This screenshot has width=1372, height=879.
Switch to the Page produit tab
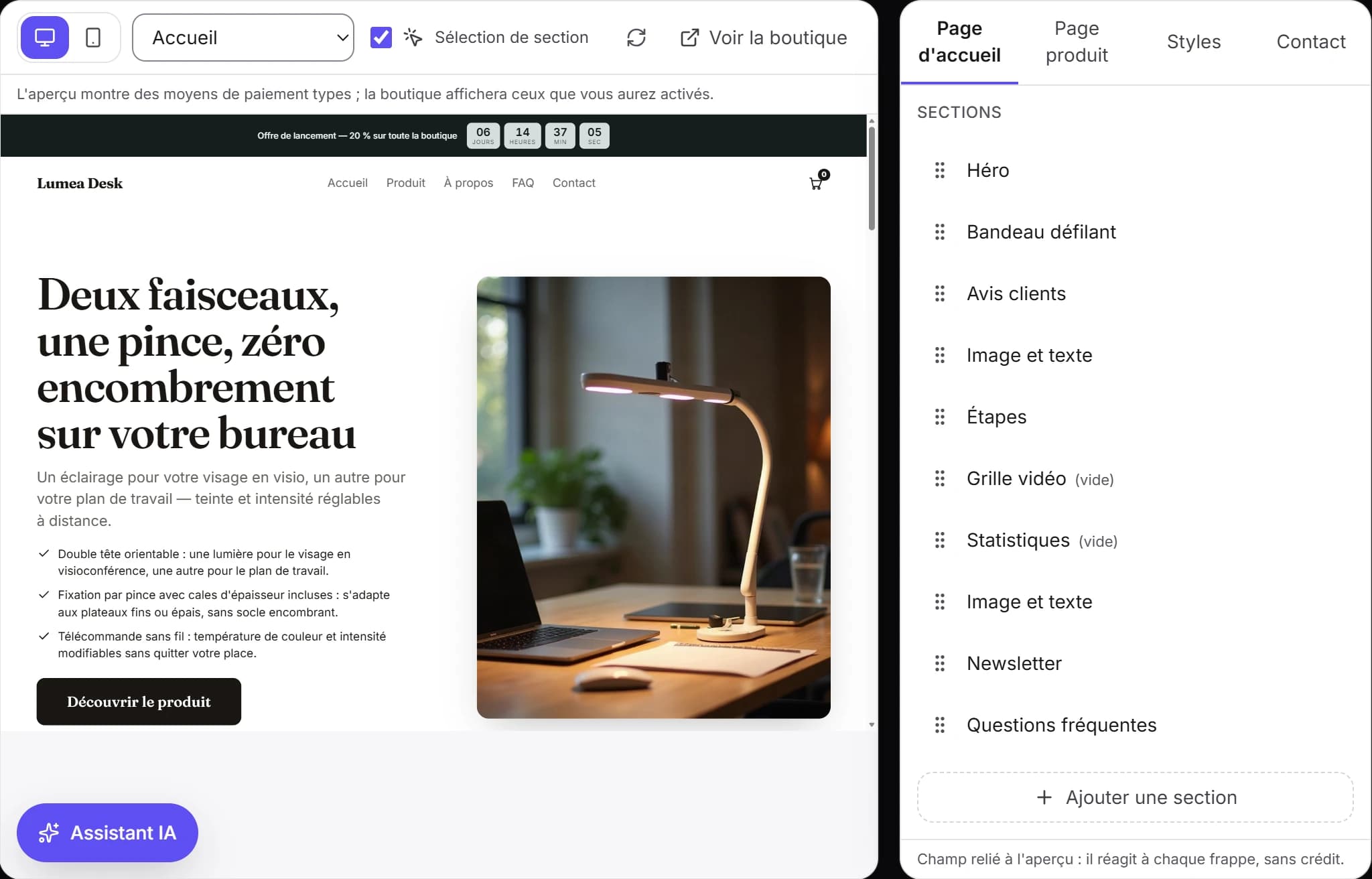pyautogui.click(x=1077, y=42)
